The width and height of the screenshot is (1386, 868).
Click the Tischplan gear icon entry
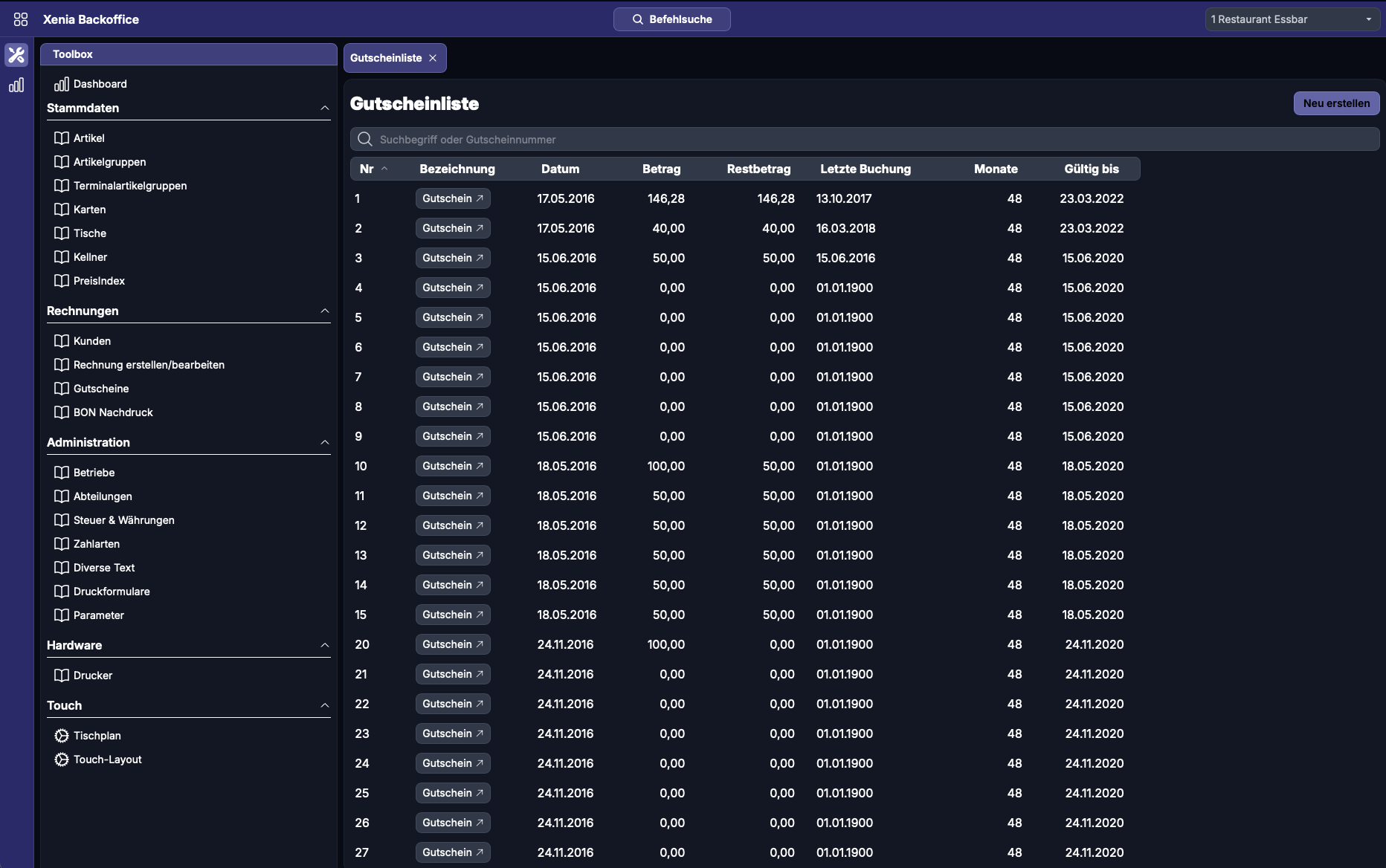pos(62,736)
